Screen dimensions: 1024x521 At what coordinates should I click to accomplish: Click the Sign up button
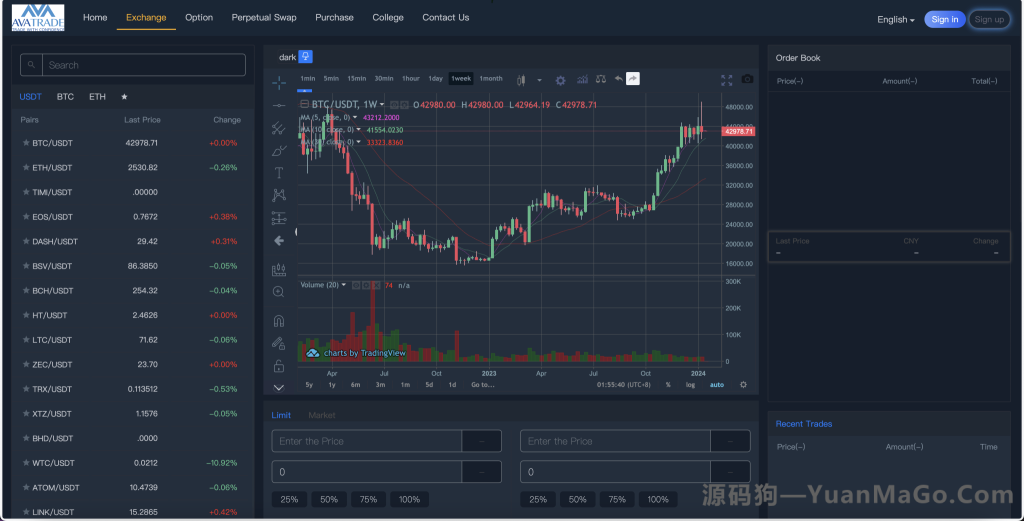point(989,20)
